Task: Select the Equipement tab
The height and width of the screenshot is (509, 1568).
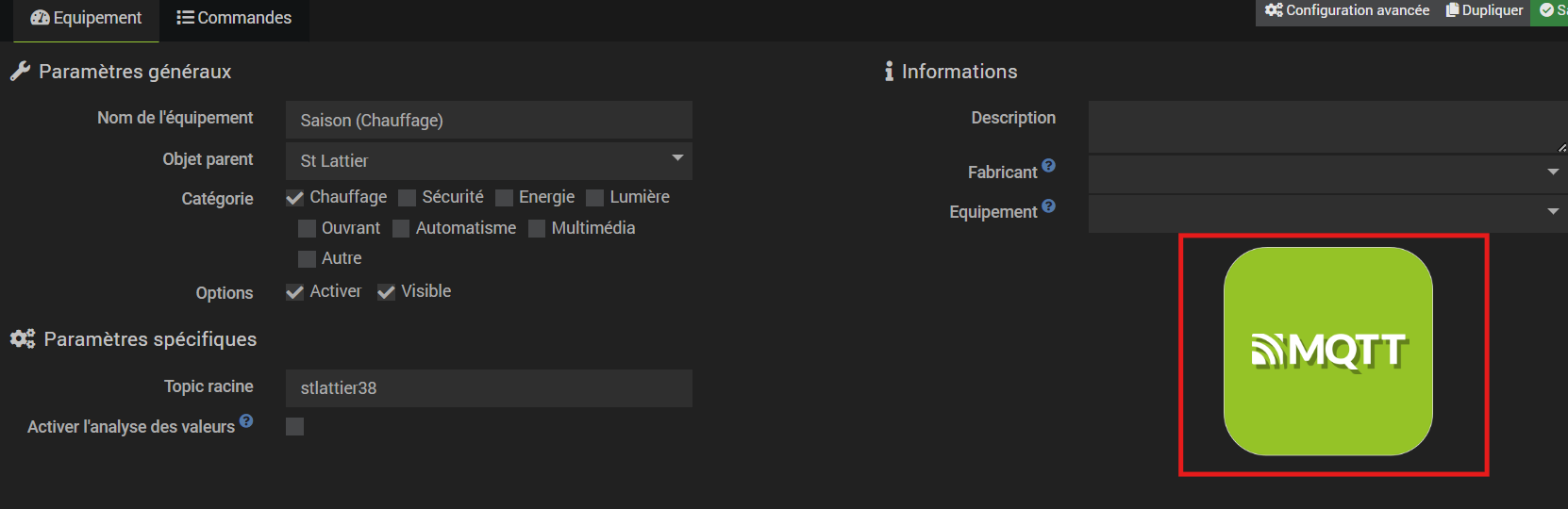Action: tap(86, 18)
